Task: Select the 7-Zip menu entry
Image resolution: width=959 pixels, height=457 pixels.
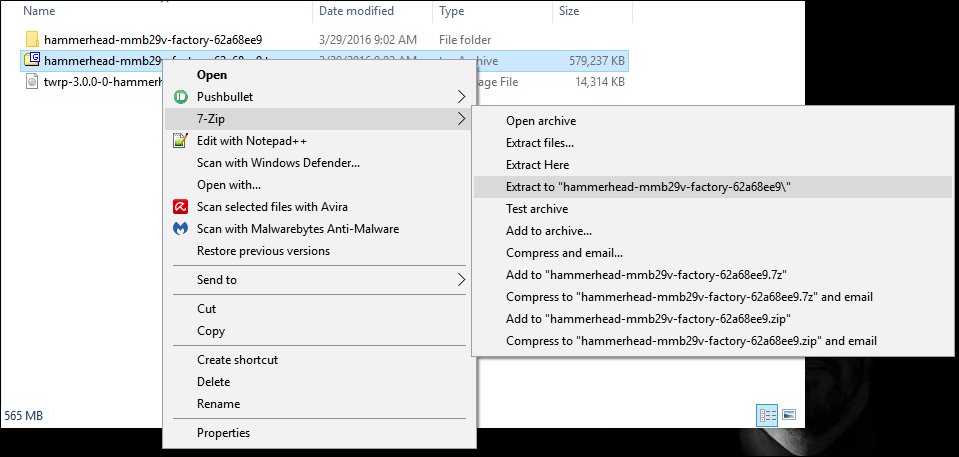Action: click(320, 119)
